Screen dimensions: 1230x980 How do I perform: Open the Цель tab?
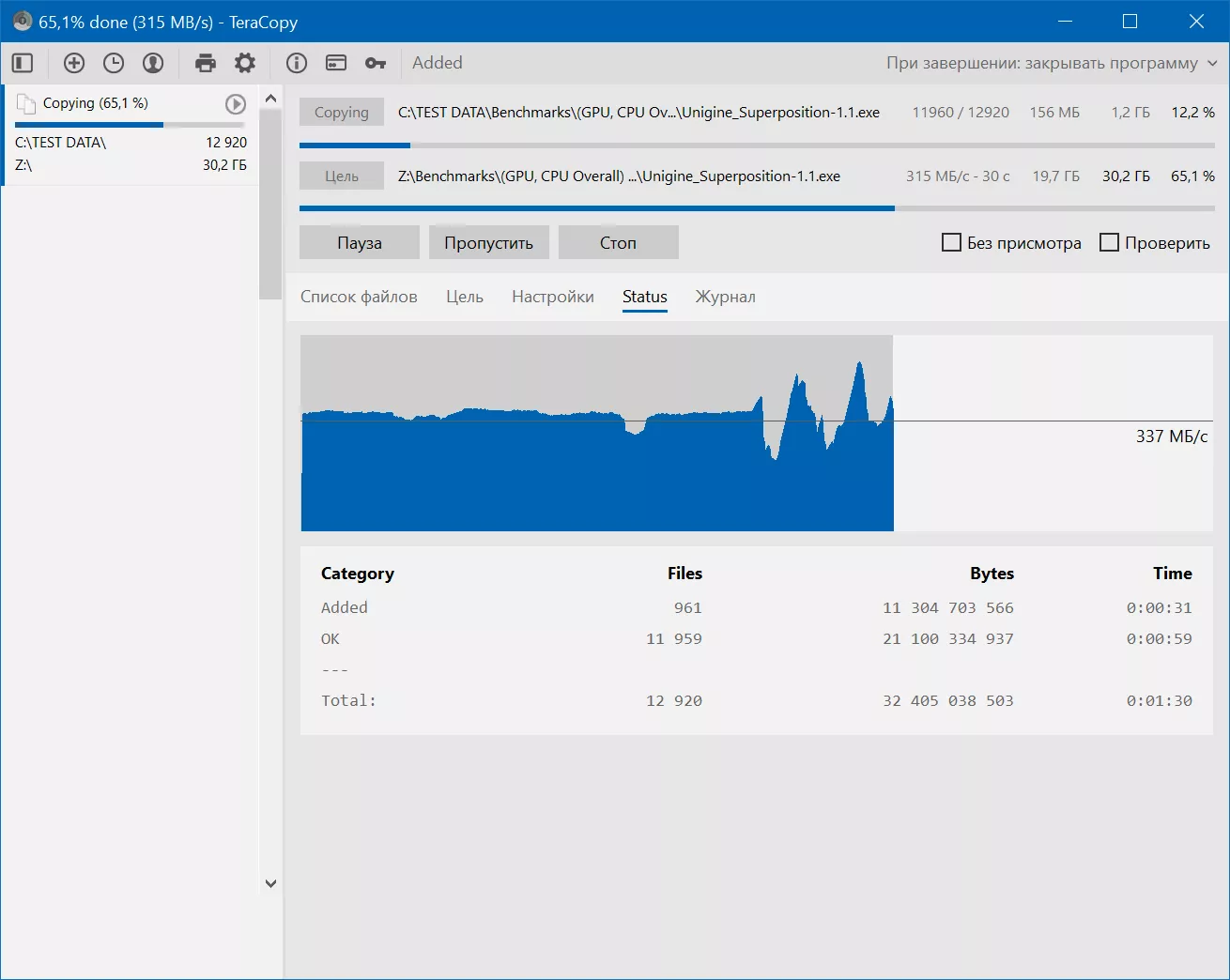(465, 297)
